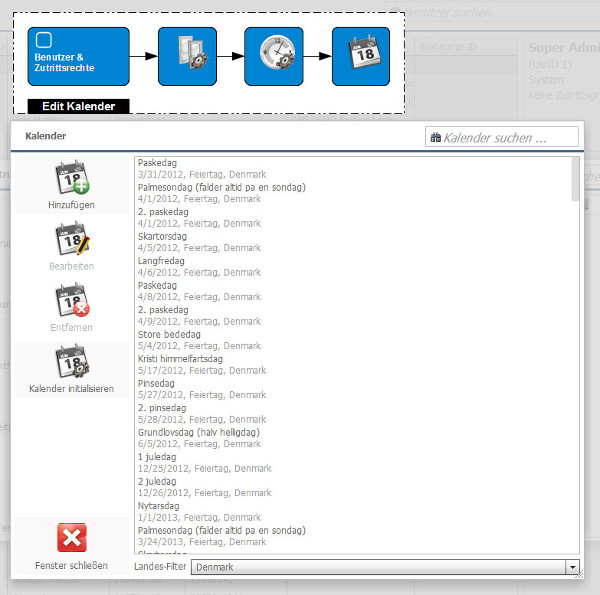The image size is (600, 595).
Task: Expand the Landes-Filter dropdown arrow
Action: 573,567
